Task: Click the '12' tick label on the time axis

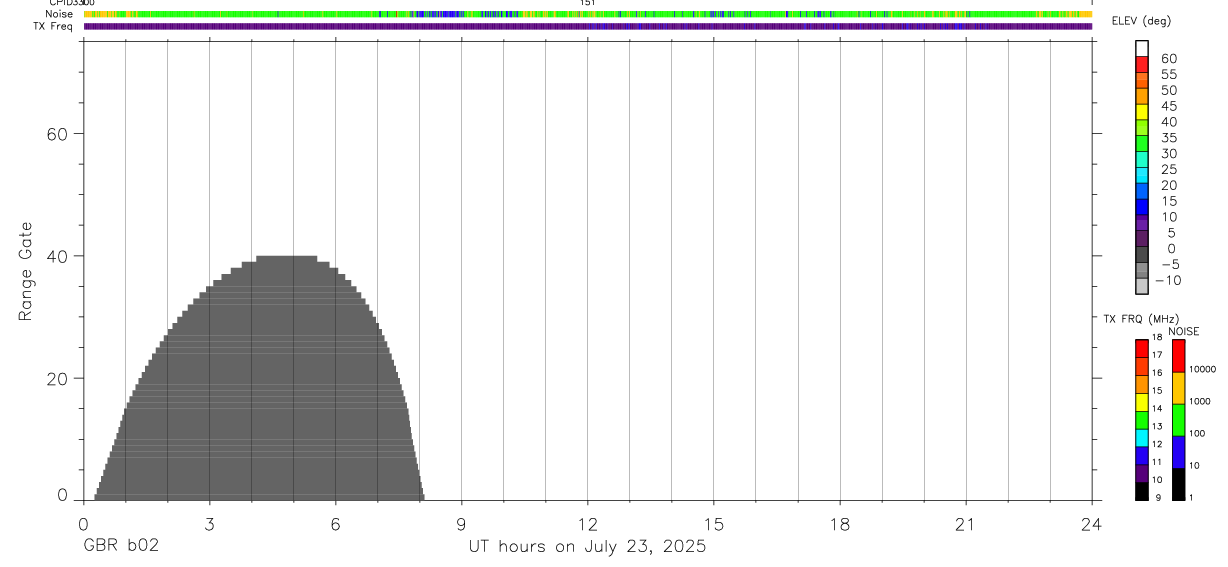Action: (588, 524)
